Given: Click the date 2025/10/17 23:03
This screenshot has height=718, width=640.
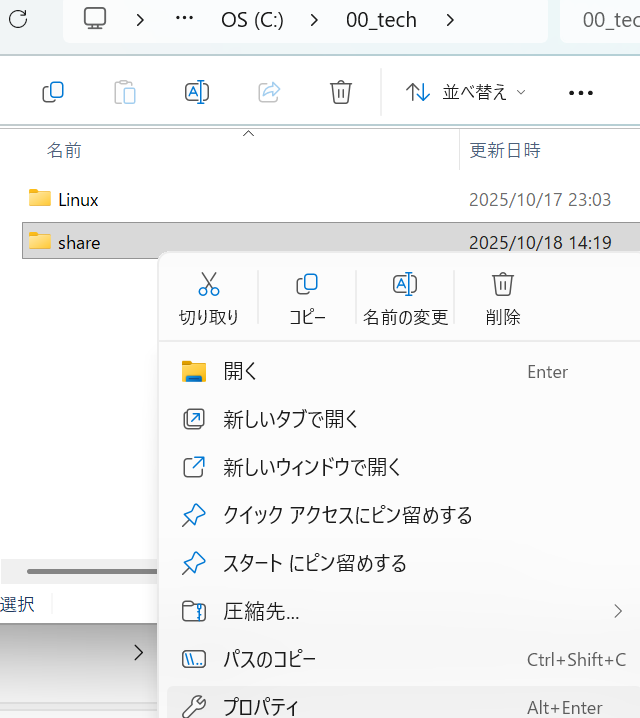Looking at the screenshot, I should click(540, 200).
